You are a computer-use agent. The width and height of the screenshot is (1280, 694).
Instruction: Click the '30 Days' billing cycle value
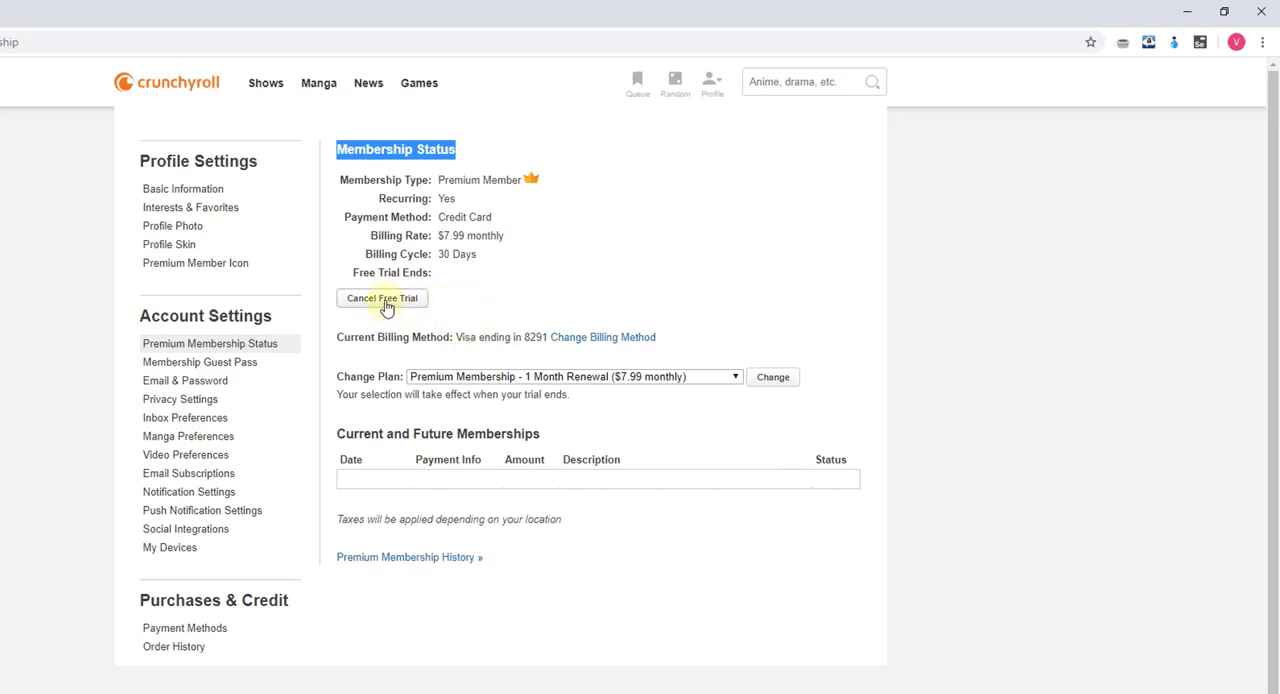(x=457, y=254)
